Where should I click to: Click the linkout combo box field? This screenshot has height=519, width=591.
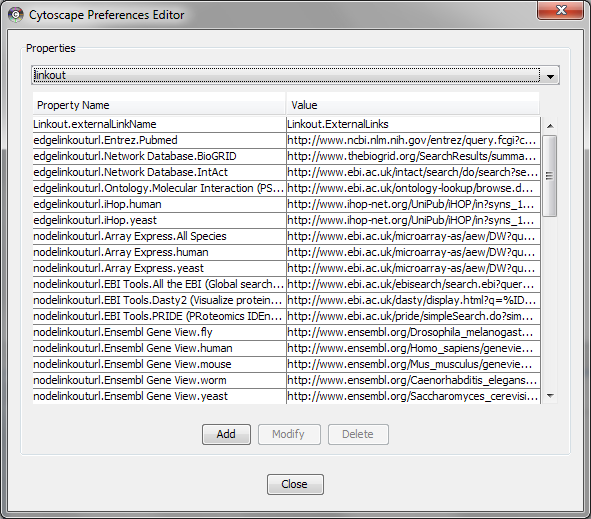286,75
